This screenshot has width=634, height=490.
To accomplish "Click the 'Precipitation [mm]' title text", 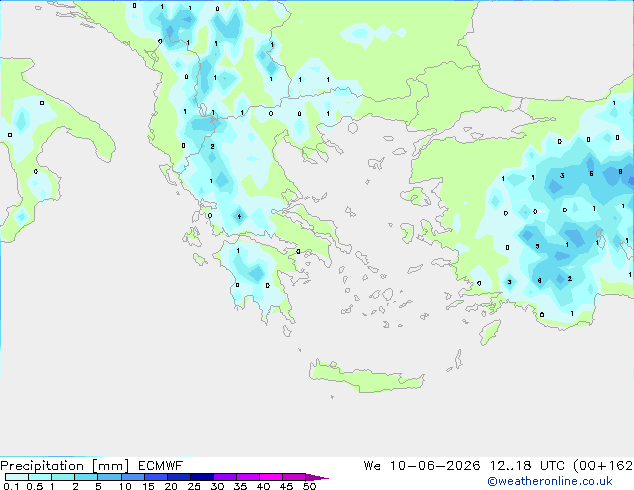I will 65,466.
